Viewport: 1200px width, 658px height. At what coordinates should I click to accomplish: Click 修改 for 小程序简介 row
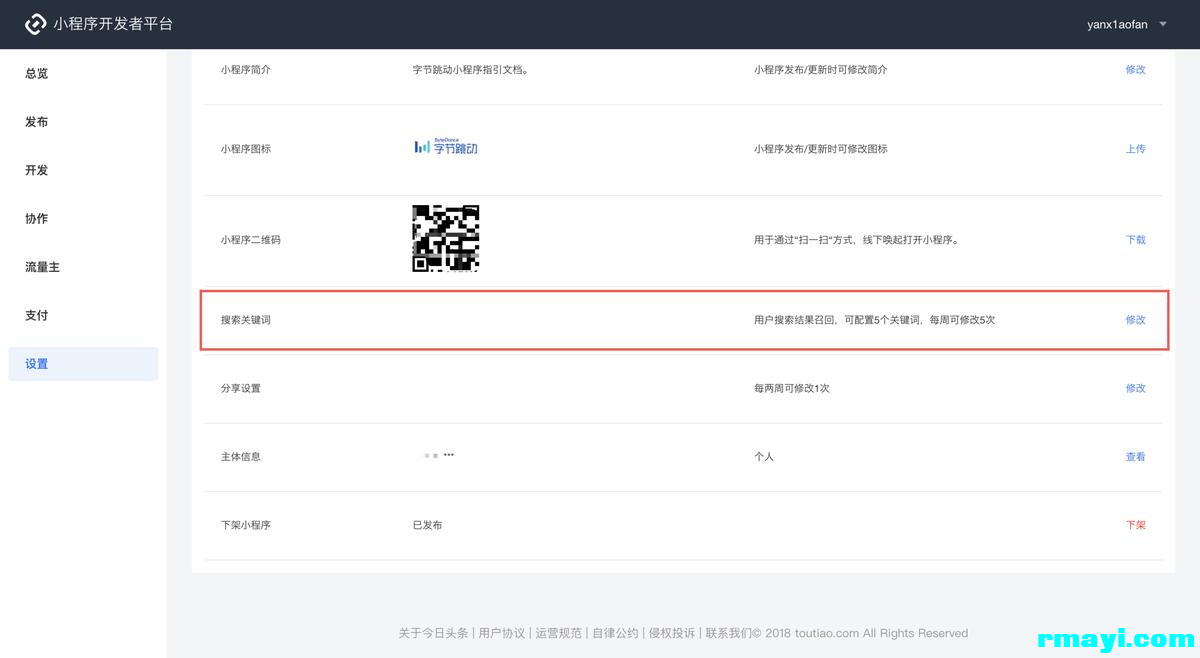[x=1135, y=70]
